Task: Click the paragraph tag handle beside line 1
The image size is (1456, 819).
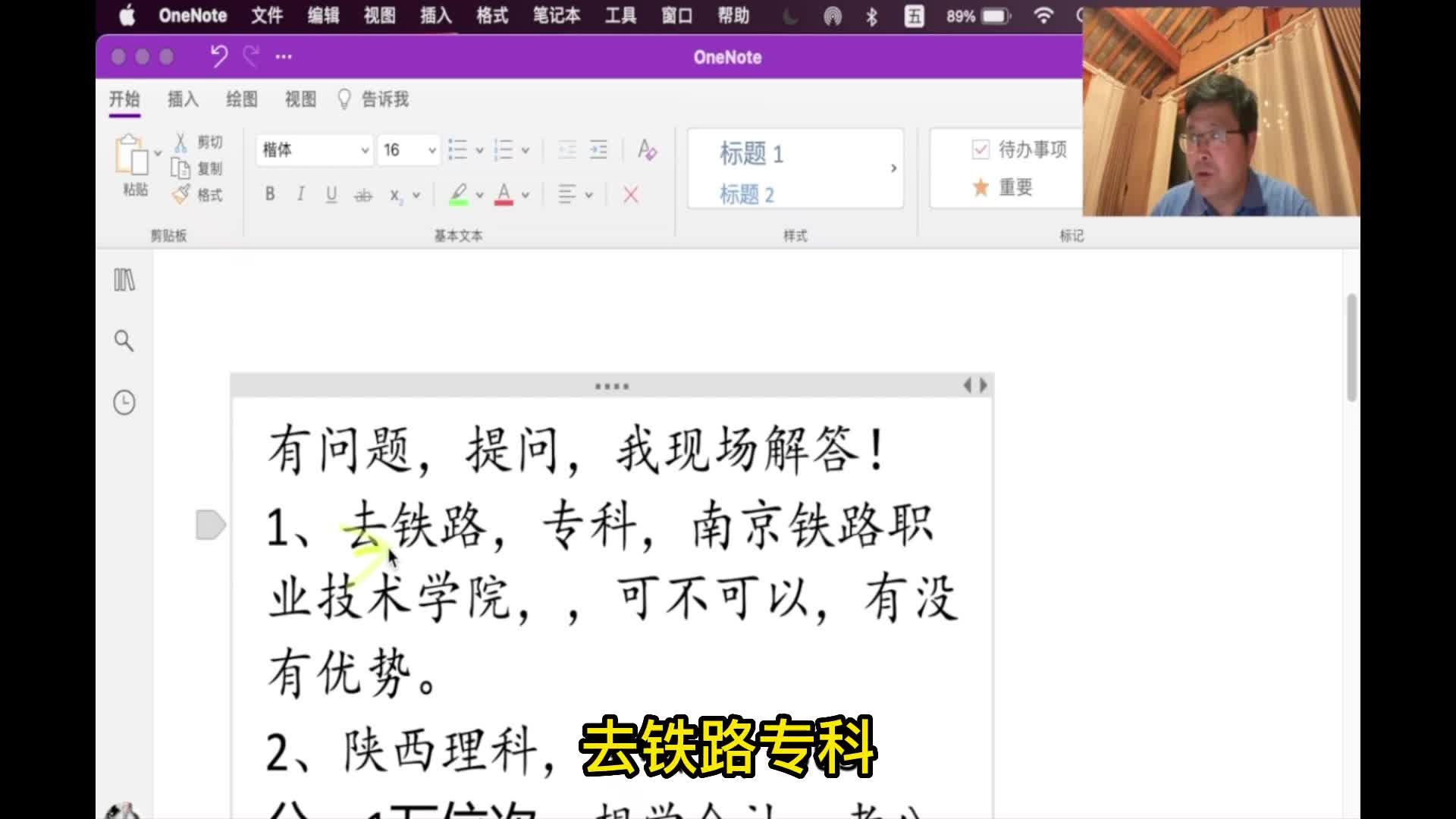Action: [211, 525]
